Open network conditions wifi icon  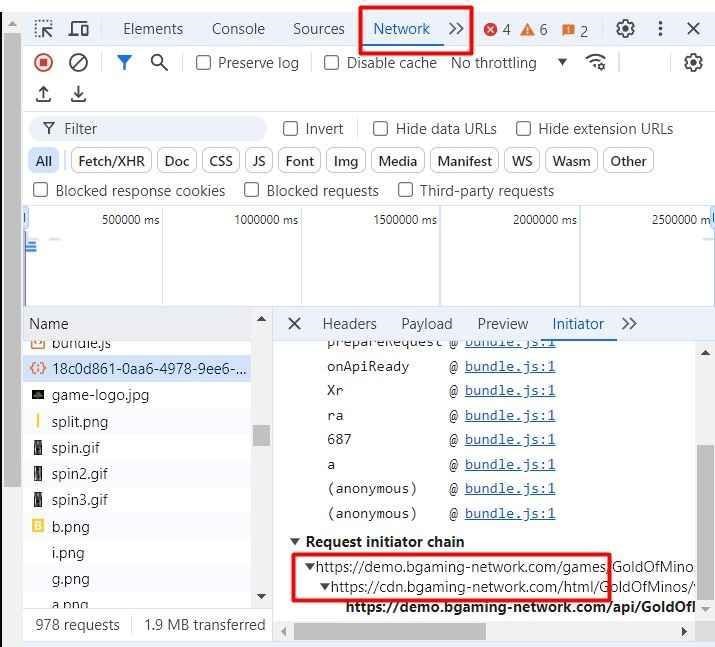[x=596, y=62]
